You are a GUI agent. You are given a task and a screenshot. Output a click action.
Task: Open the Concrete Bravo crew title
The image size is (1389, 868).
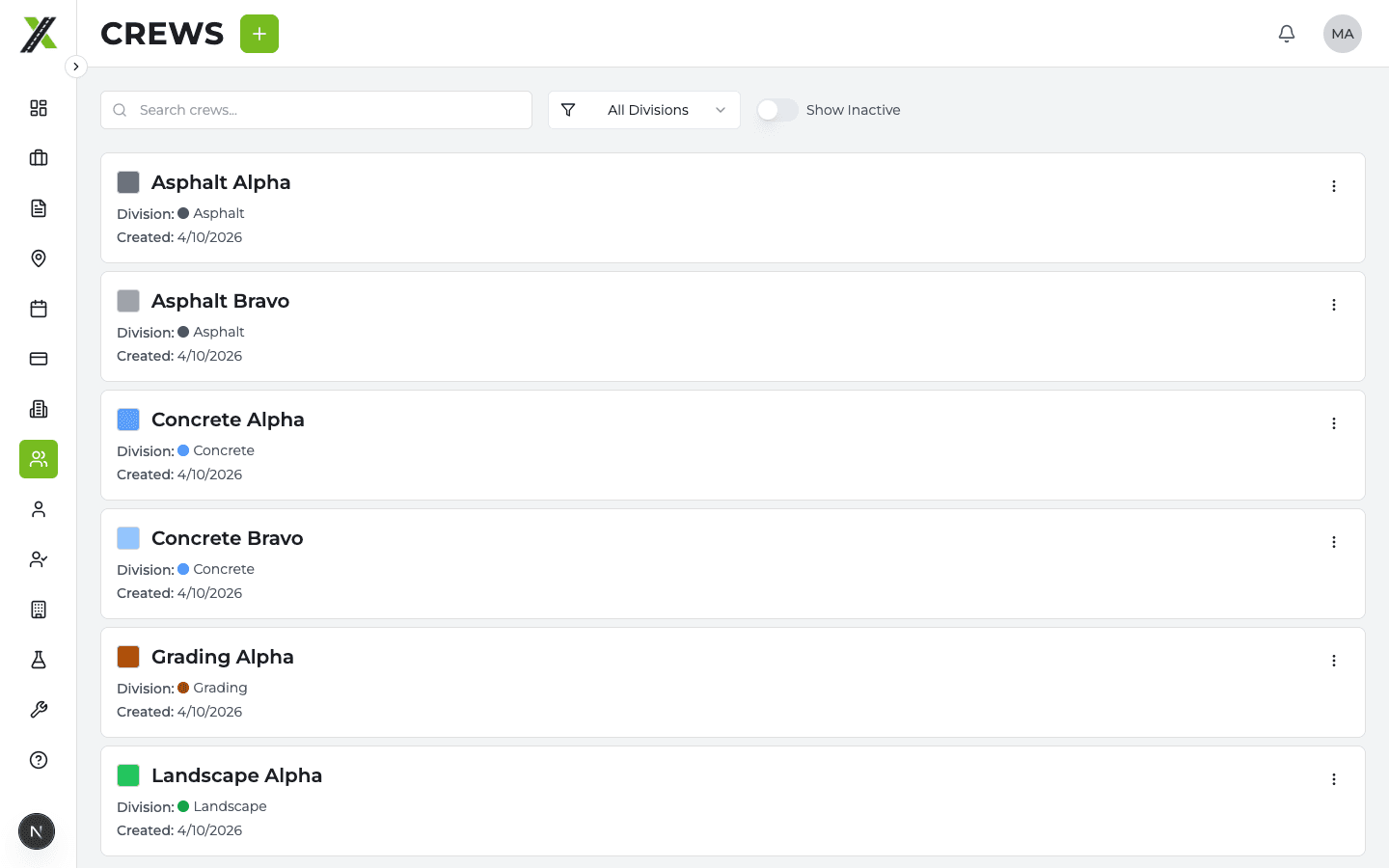(228, 538)
